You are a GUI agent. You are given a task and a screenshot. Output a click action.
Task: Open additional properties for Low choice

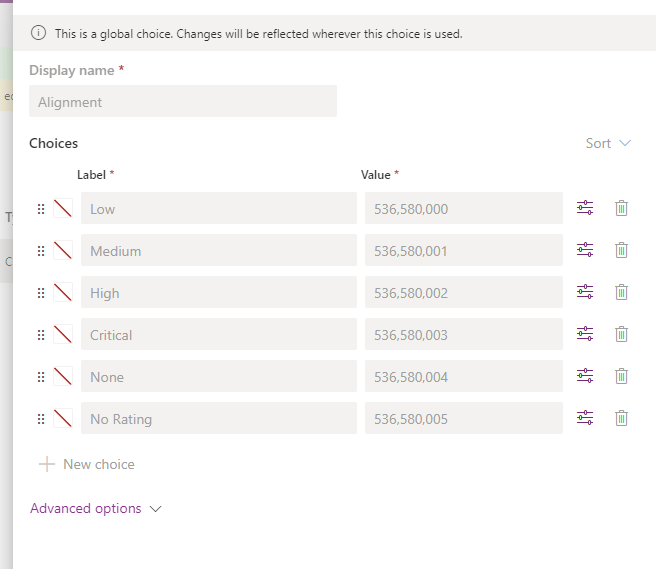[585, 208]
